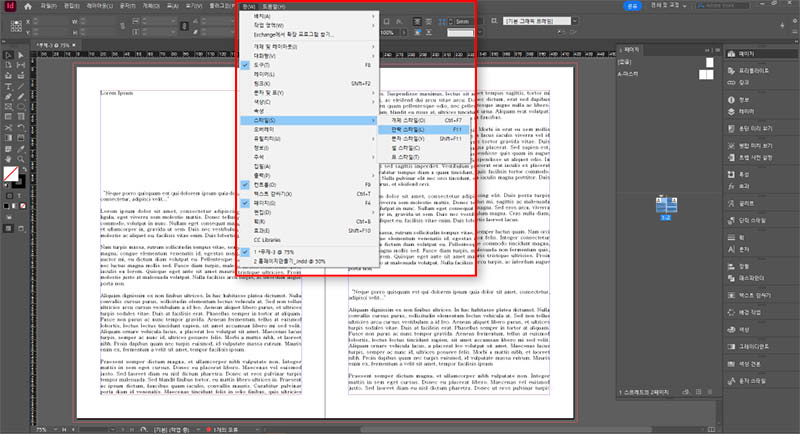Expand the 유틸리티(U) submenu

[309, 139]
